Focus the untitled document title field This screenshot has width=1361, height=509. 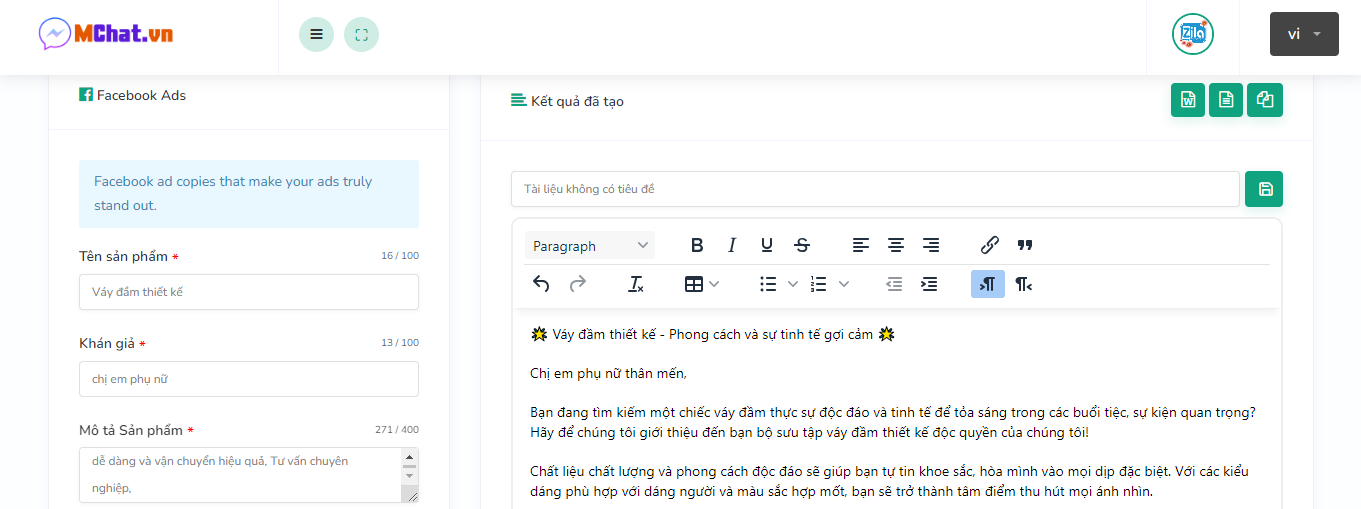(875, 189)
